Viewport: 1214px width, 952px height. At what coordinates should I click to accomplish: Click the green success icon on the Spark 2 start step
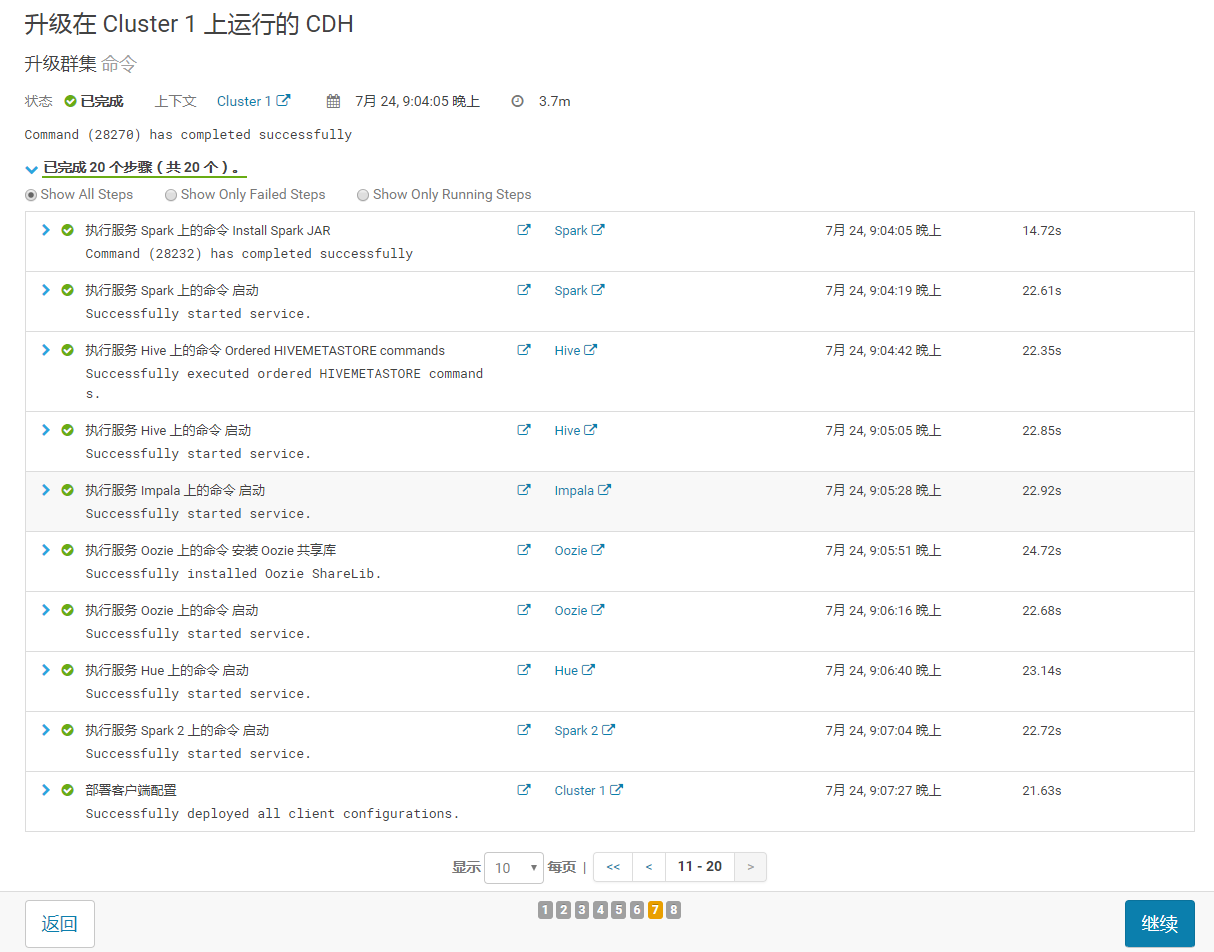[x=66, y=730]
